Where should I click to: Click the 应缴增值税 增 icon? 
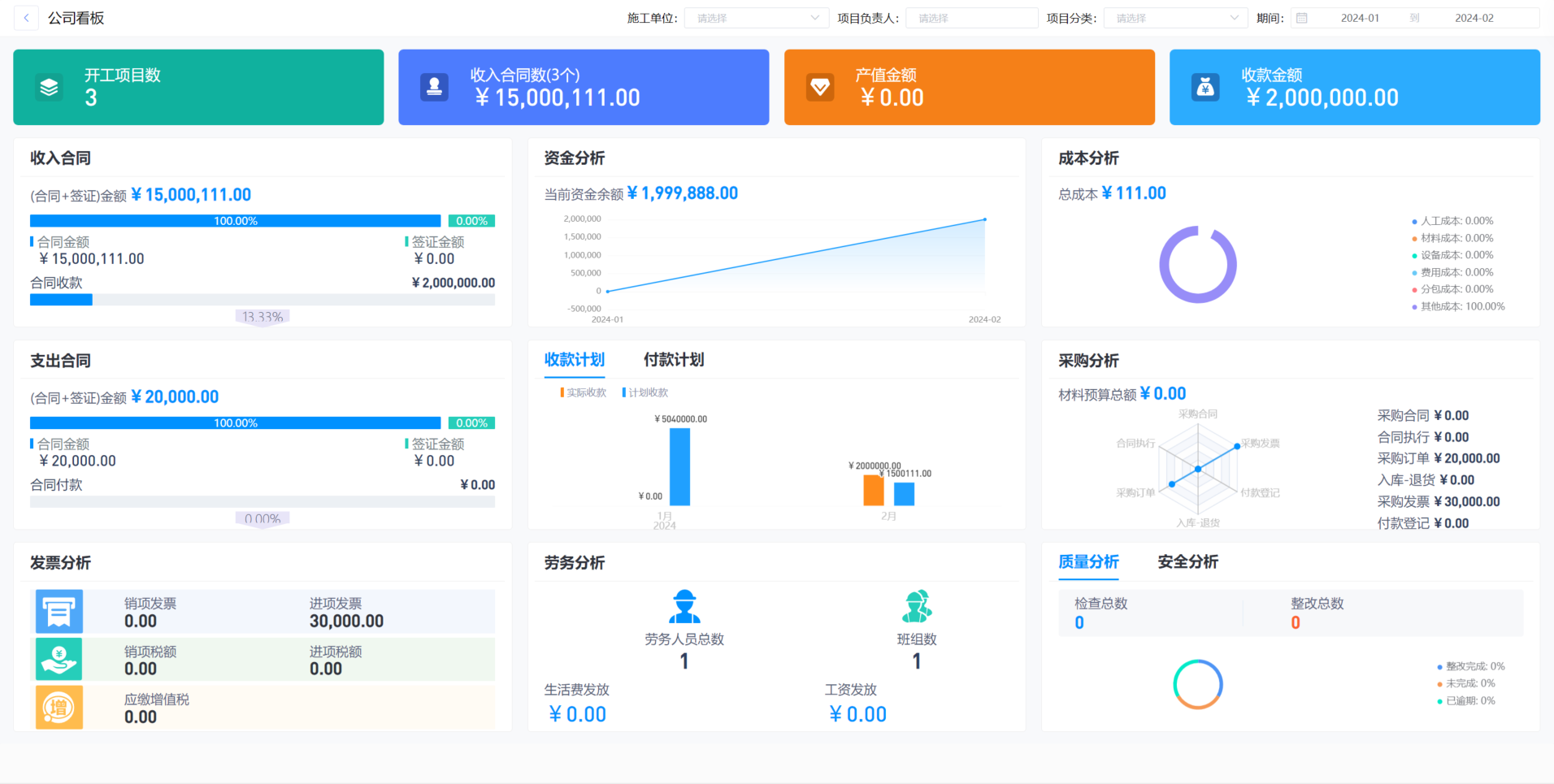pyautogui.click(x=59, y=707)
